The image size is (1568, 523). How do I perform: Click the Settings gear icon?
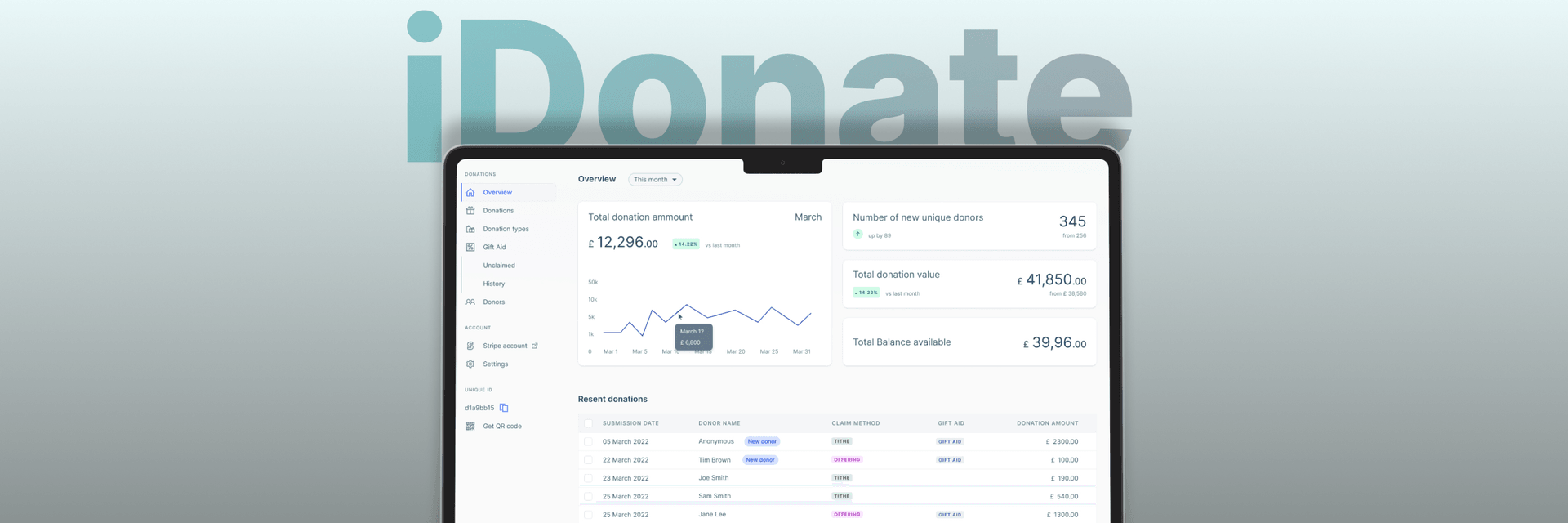(470, 364)
